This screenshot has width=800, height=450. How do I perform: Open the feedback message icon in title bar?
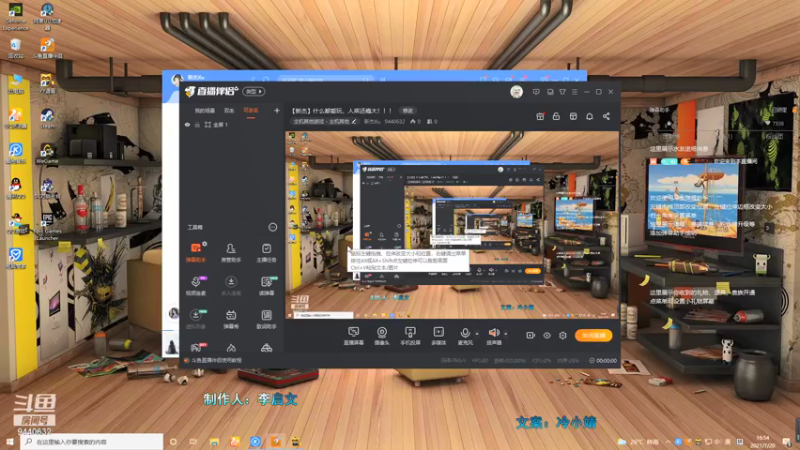[x=536, y=92]
